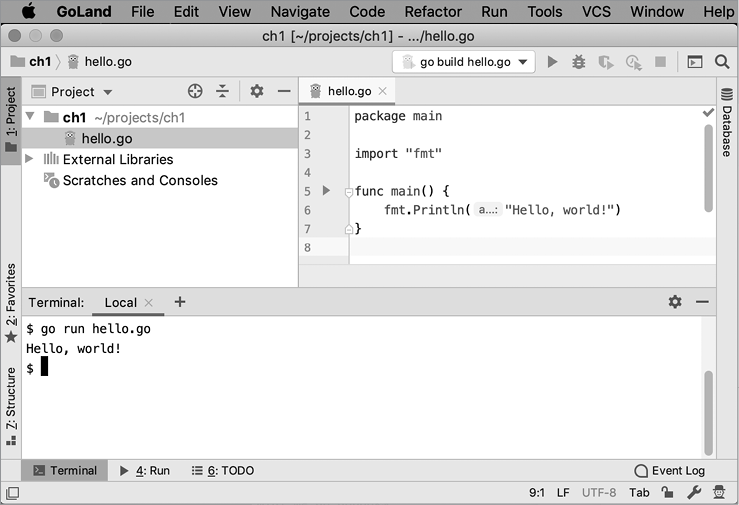Click the run gutter arrow beside func main
Image resolution: width=739 pixels, height=505 pixels.
pyautogui.click(x=326, y=191)
